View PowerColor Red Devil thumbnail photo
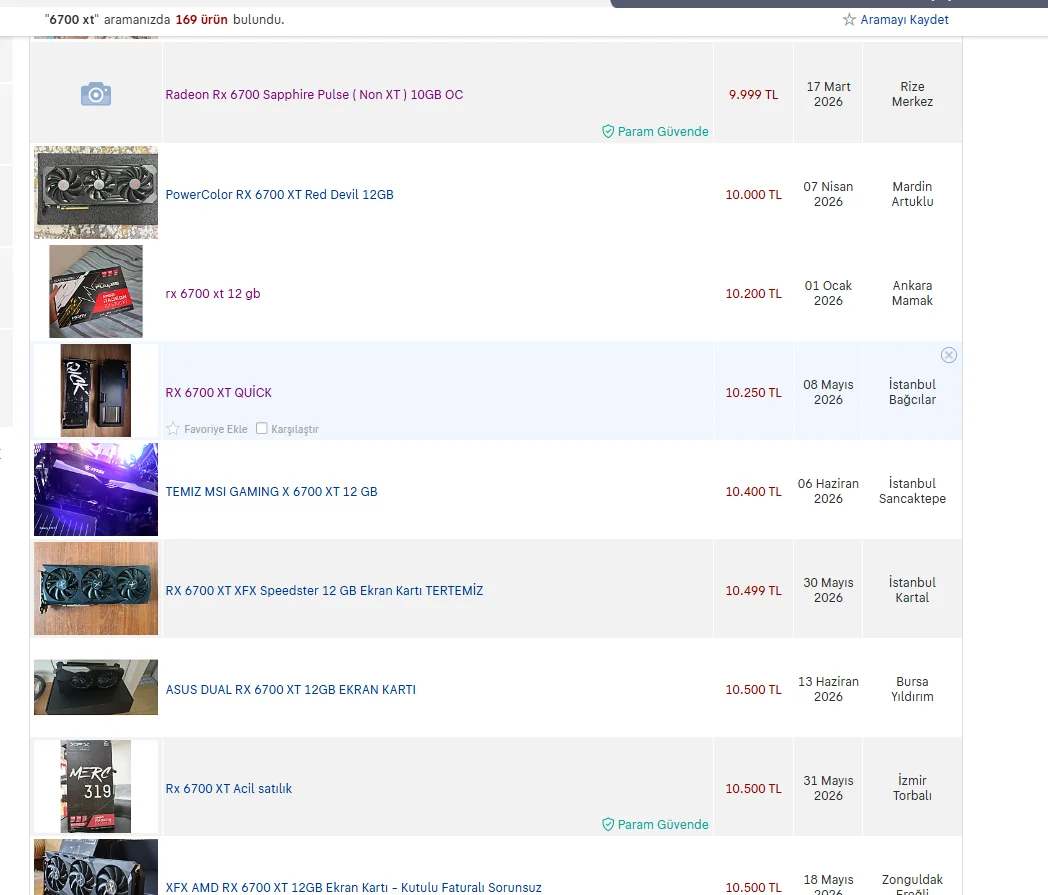The width and height of the screenshot is (1048, 895). point(96,193)
